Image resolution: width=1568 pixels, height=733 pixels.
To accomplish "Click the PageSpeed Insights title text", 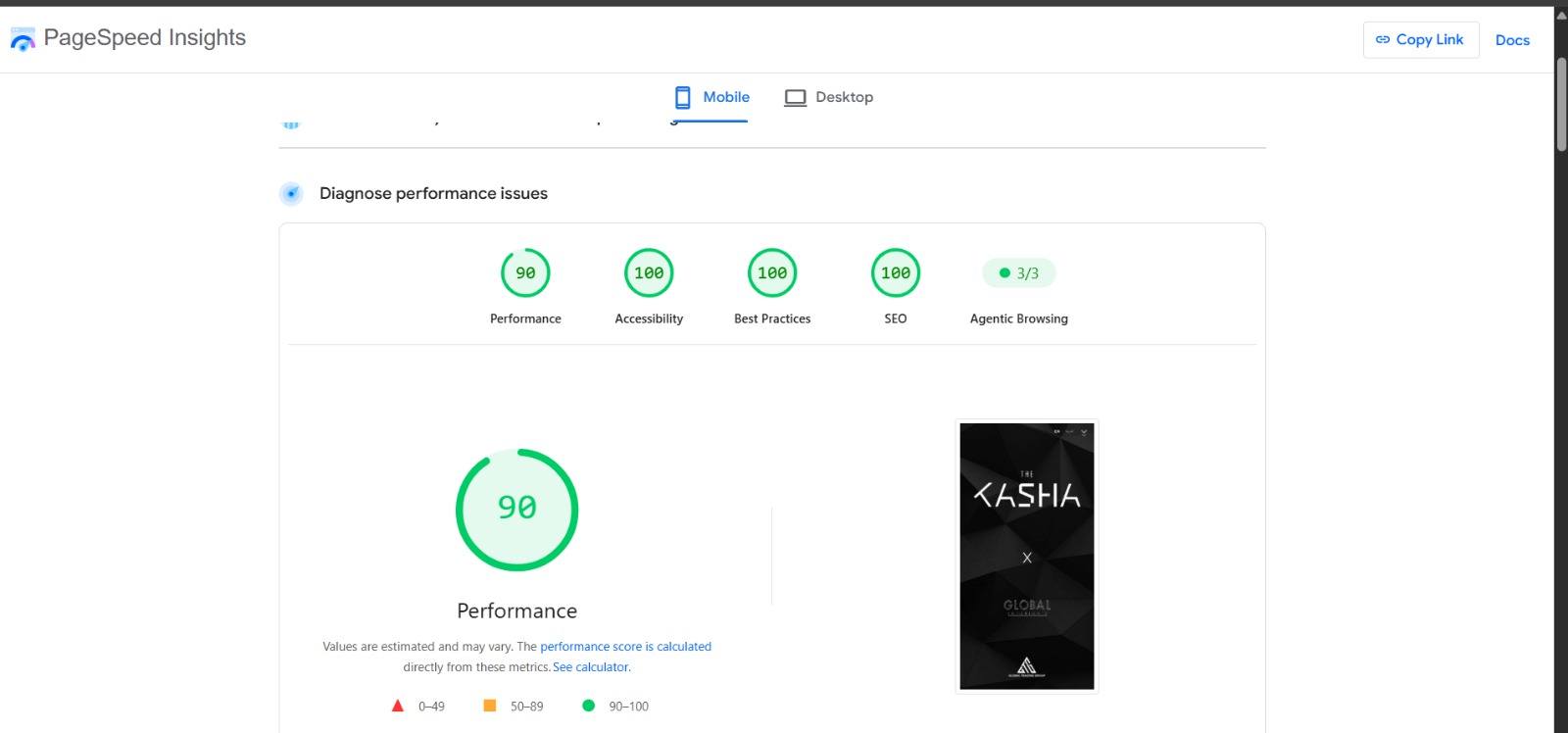I will pos(145,37).
